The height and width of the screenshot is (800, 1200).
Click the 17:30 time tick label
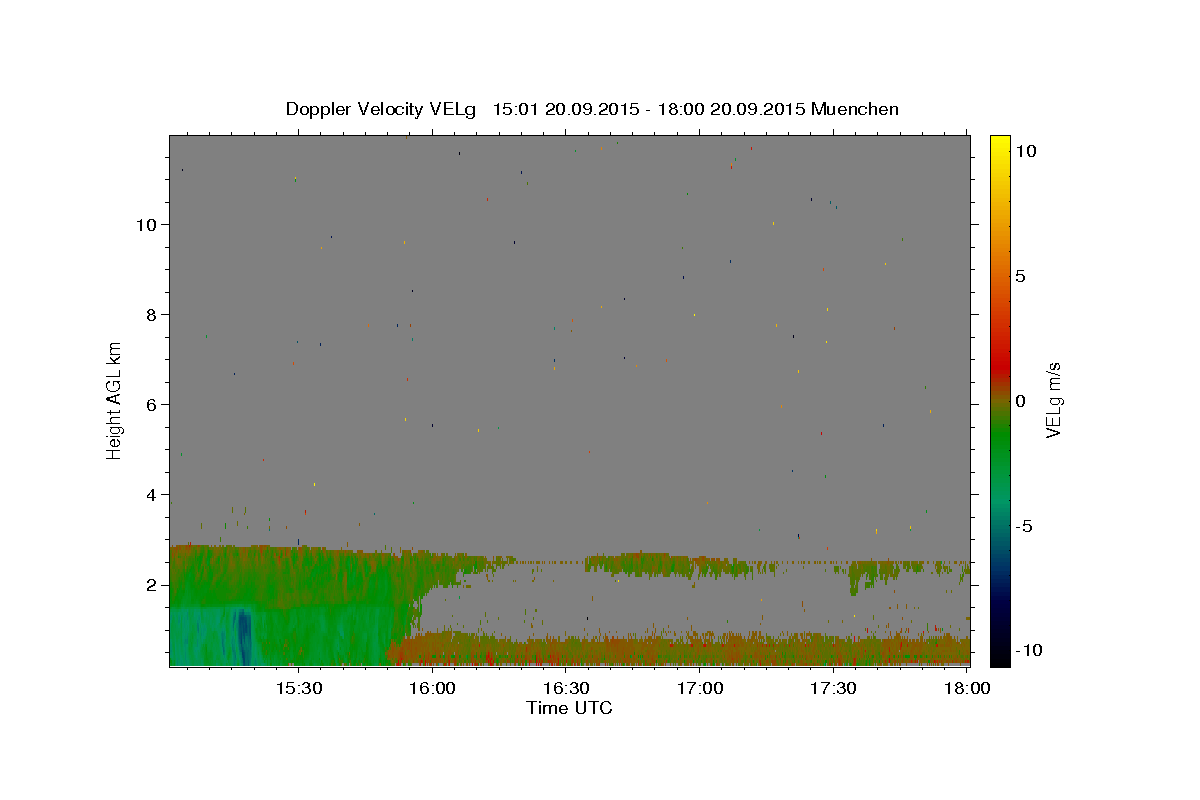[833, 689]
